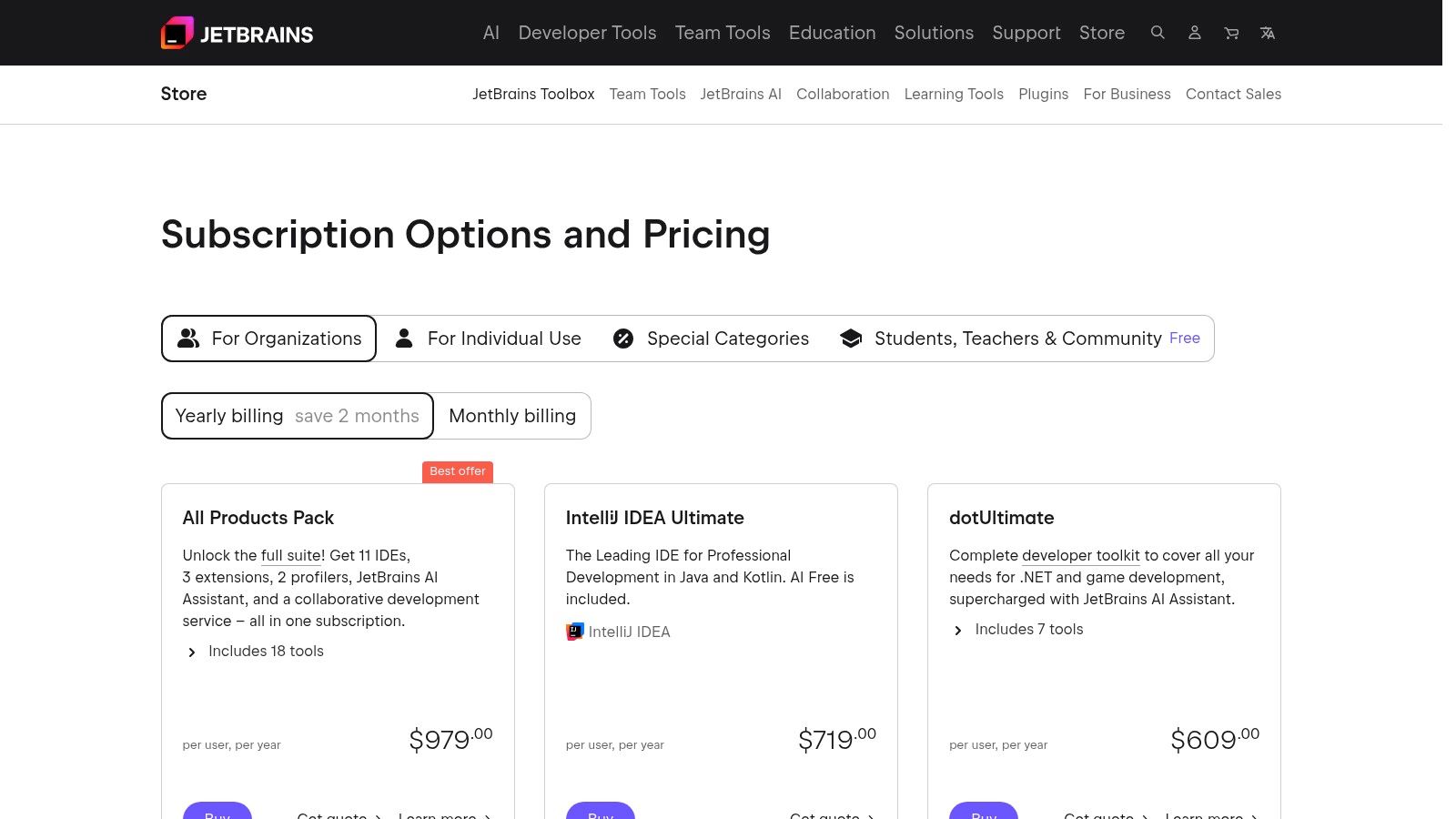The height and width of the screenshot is (819, 1456).
Task: Select the Monthly billing option
Action: click(511, 416)
